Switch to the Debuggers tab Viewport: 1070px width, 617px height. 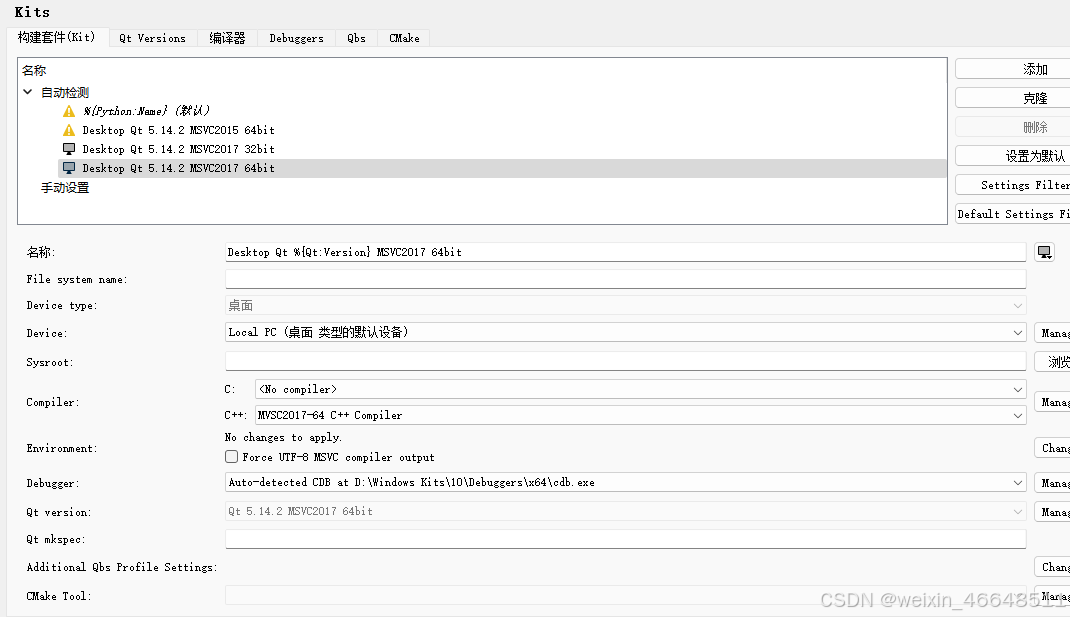[x=296, y=38]
